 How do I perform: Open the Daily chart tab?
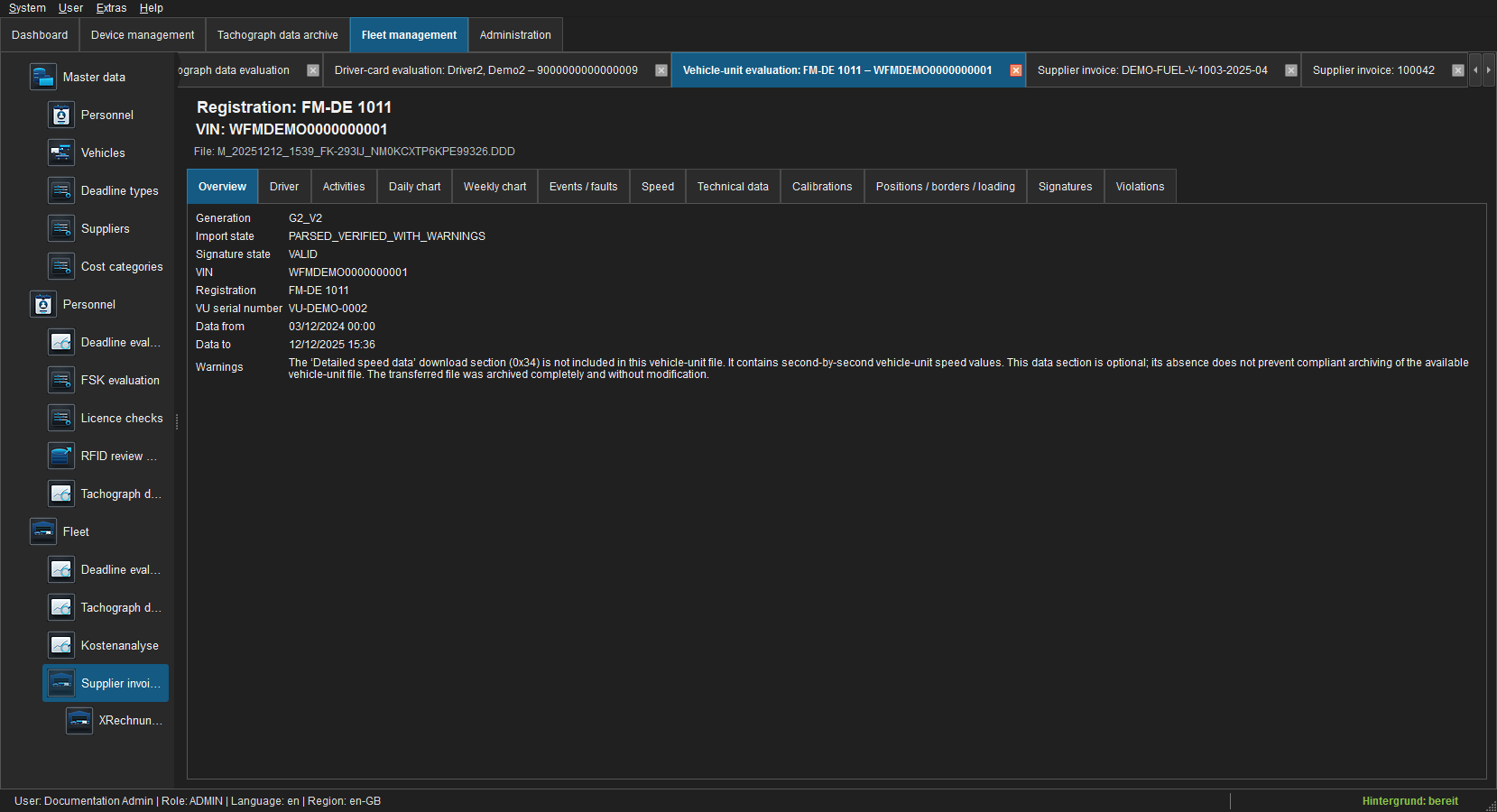(x=414, y=187)
